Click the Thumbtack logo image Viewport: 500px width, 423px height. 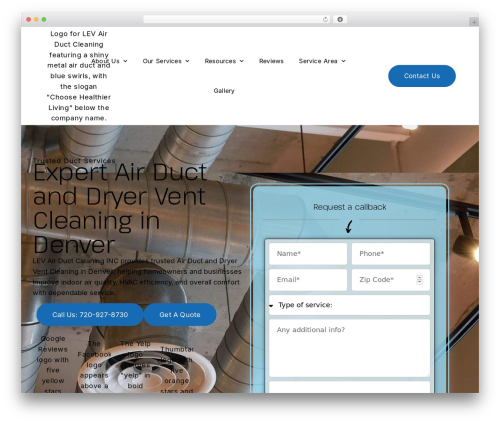coord(177,369)
